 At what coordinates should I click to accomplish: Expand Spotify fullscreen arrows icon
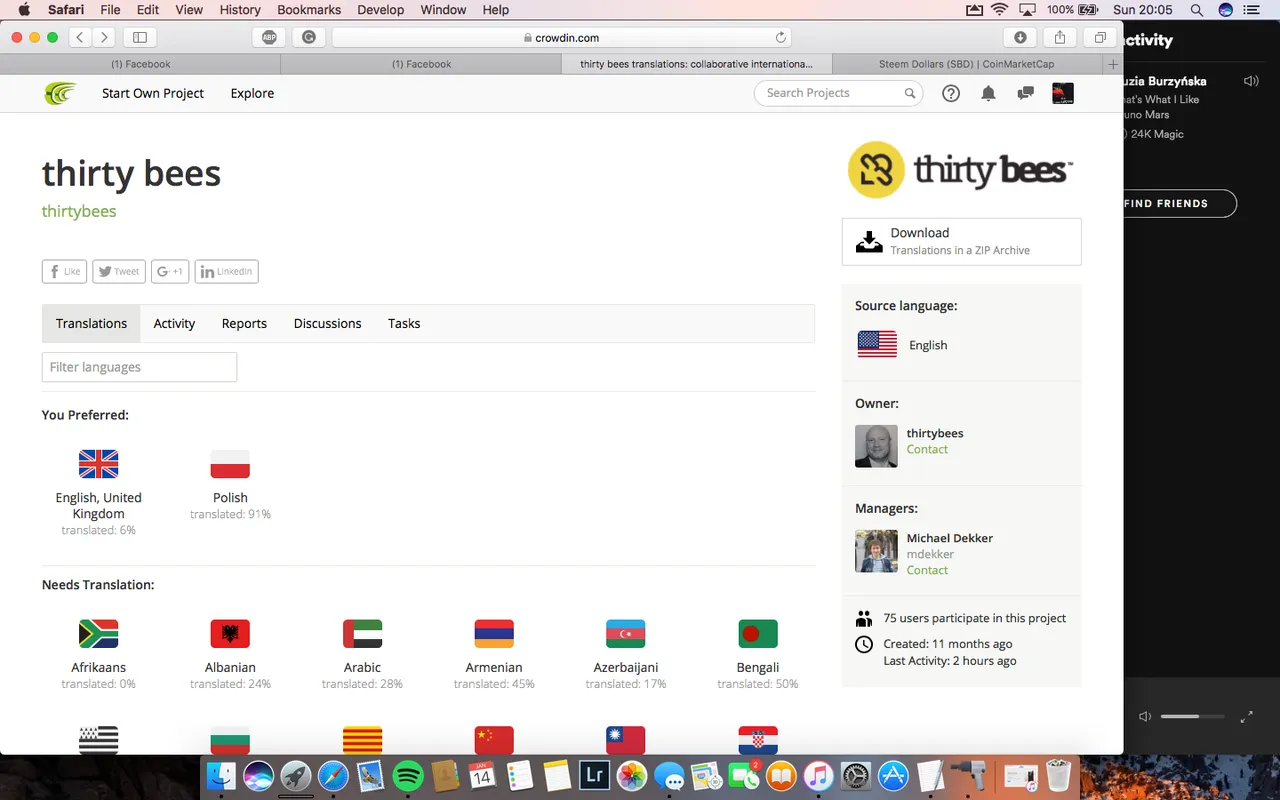1247,717
